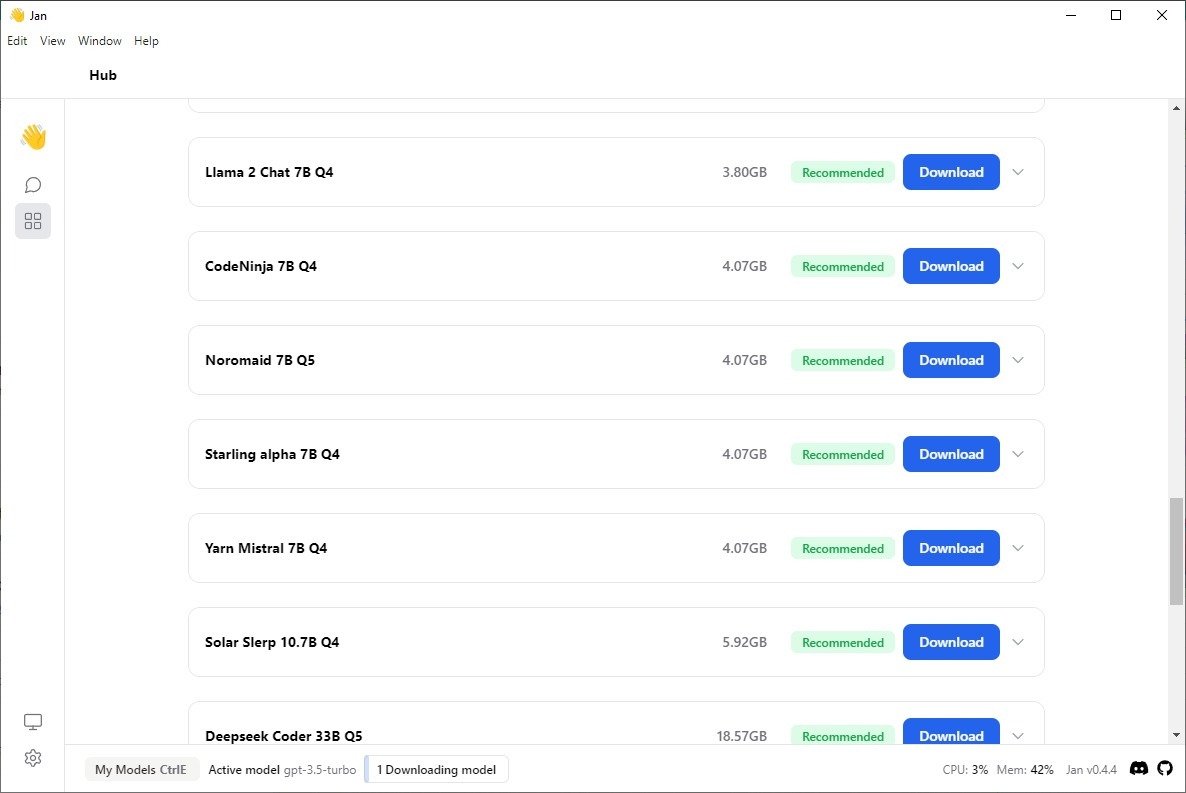Image resolution: width=1186 pixels, height=793 pixels.
Task: Click the Noromaid 7B Q5 model name
Action: click(x=260, y=360)
